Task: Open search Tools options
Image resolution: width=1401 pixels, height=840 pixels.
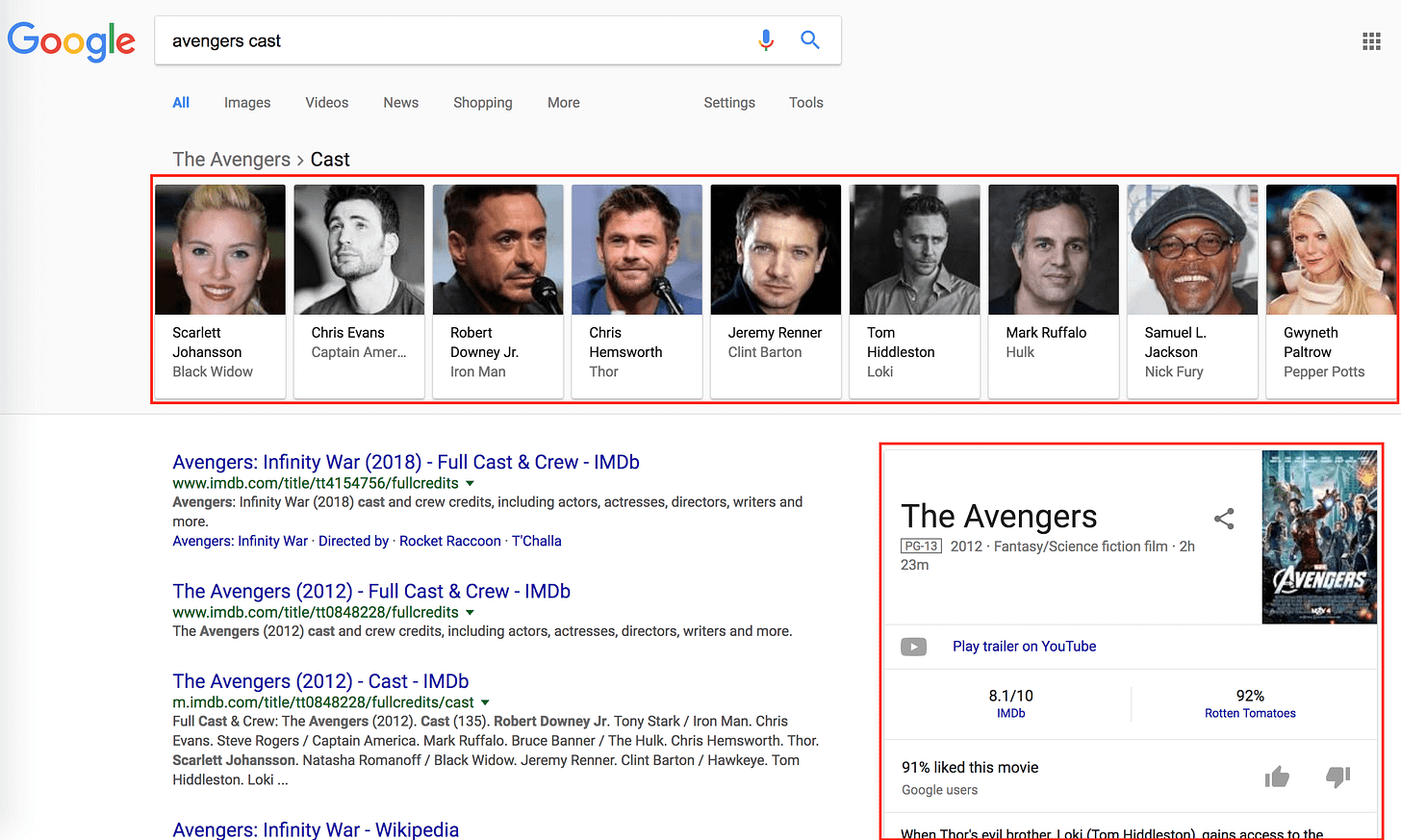Action: (806, 103)
